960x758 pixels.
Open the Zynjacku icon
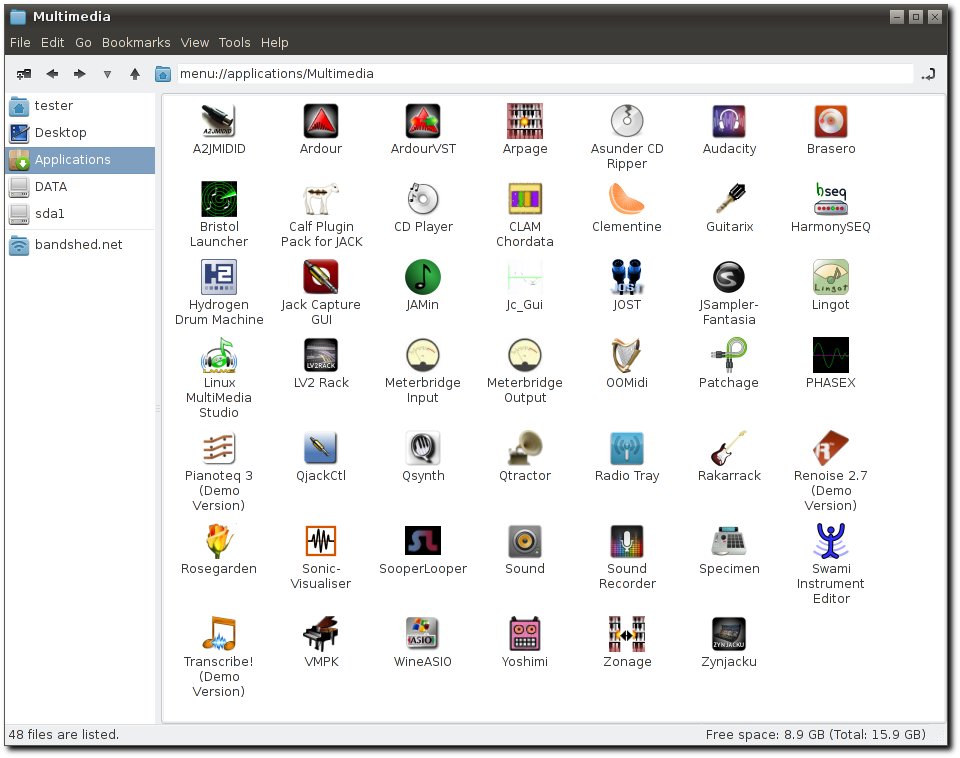click(729, 634)
